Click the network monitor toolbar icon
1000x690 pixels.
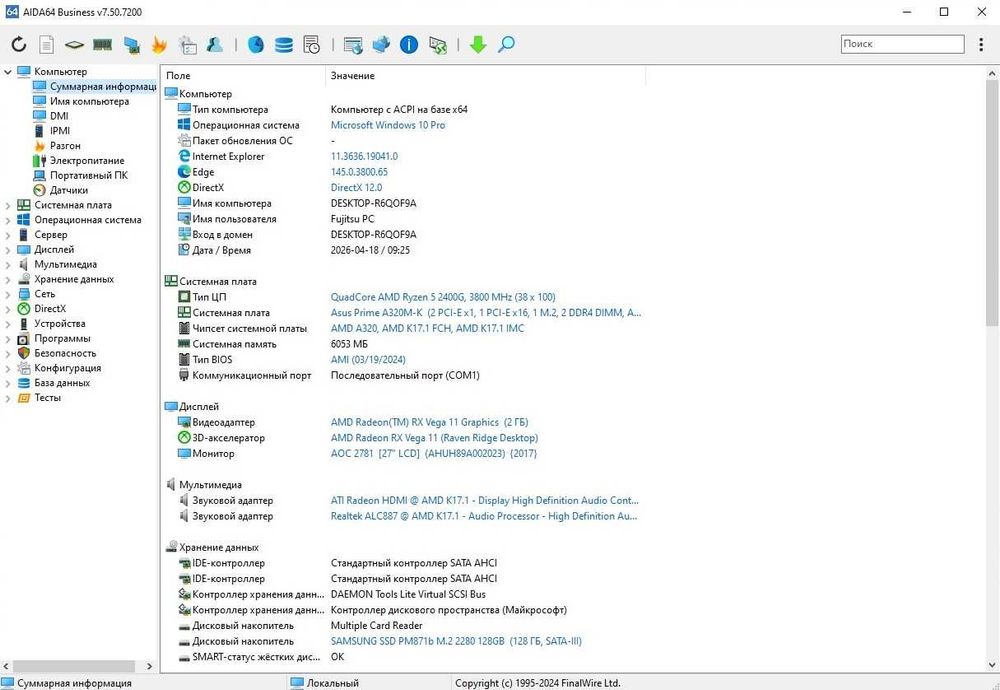(x=132, y=45)
